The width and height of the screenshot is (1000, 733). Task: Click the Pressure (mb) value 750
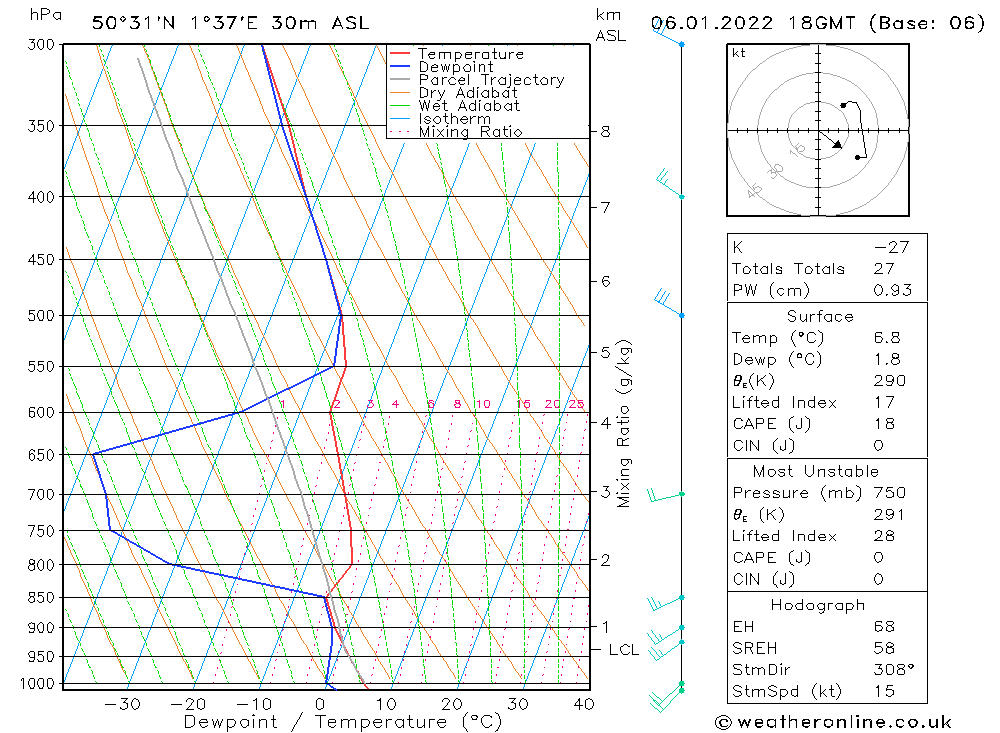click(x=890, y=493)
